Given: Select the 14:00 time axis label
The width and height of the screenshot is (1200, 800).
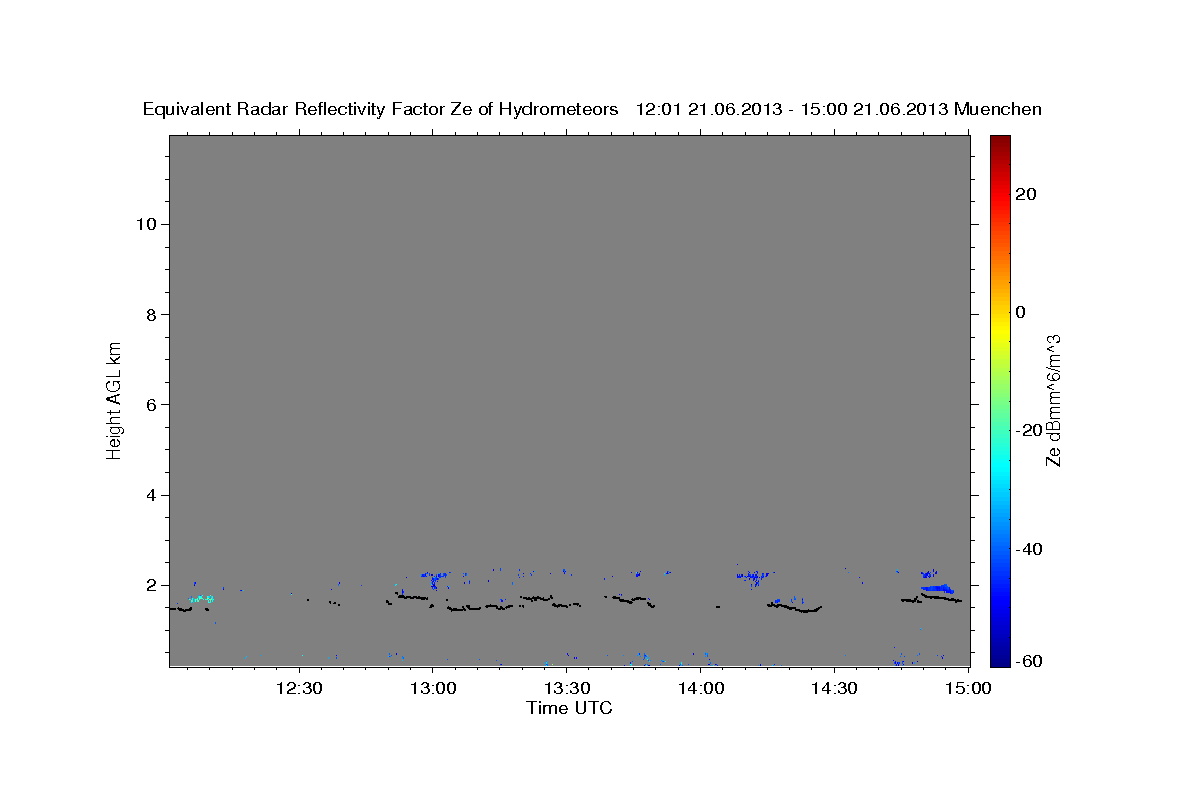Looking at the screenshot, I should [701, 689].
